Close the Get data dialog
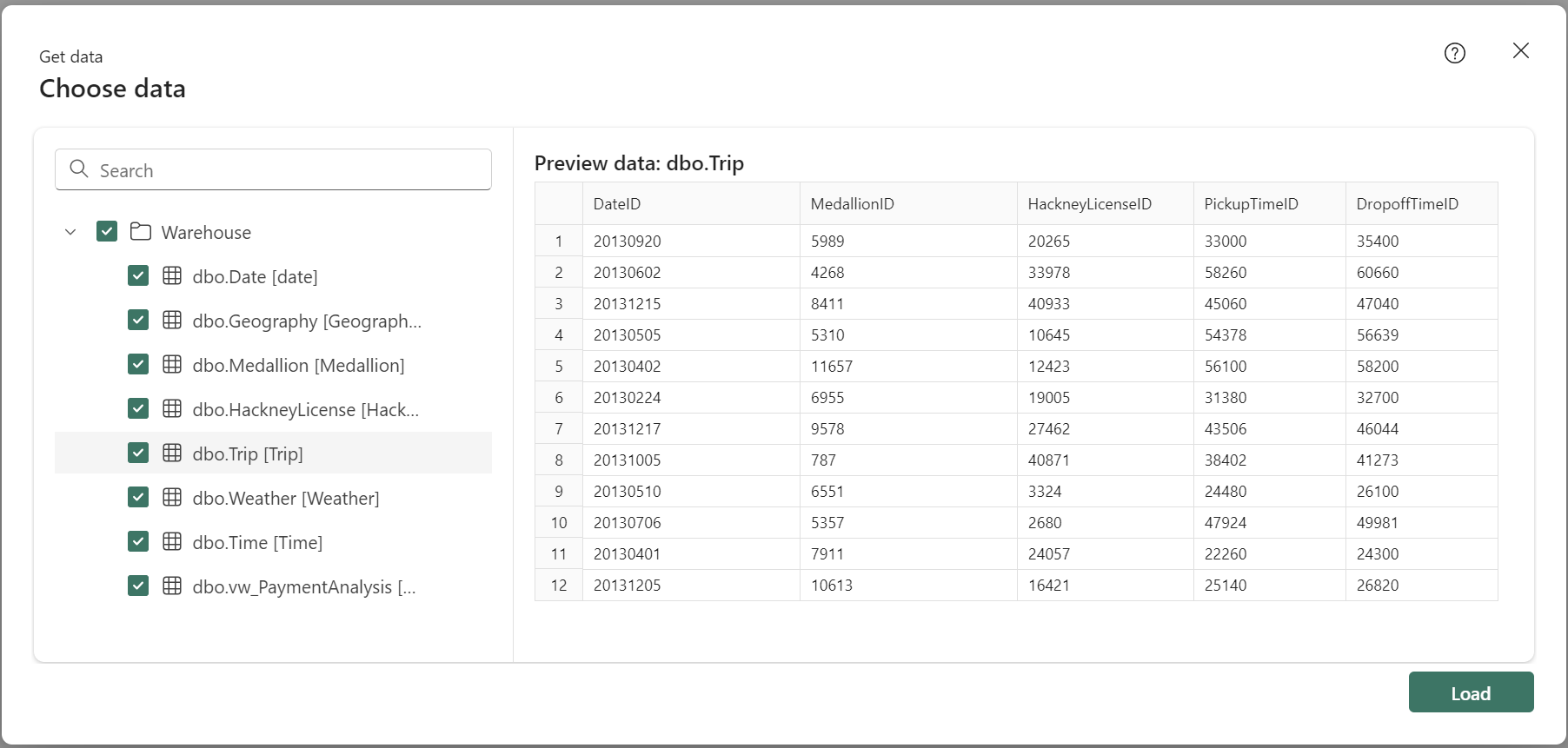The image size is (1568, 748). pyautogui.click(x=1520, y=51)
